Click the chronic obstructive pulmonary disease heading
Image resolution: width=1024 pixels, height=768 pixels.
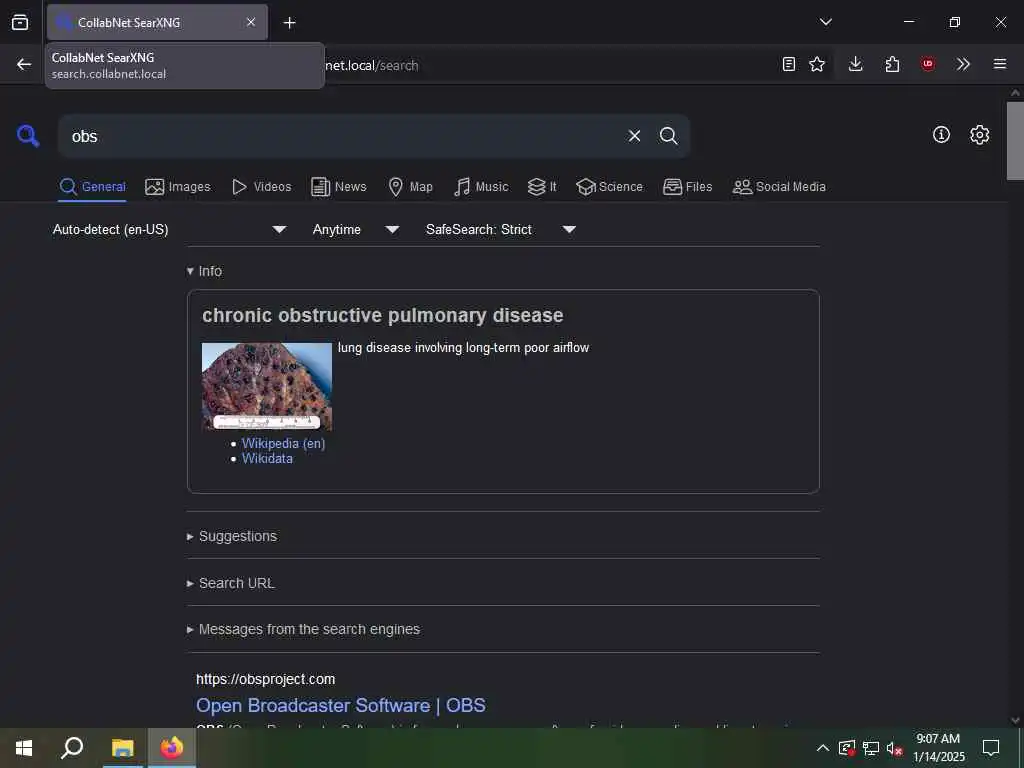[383, 315]
